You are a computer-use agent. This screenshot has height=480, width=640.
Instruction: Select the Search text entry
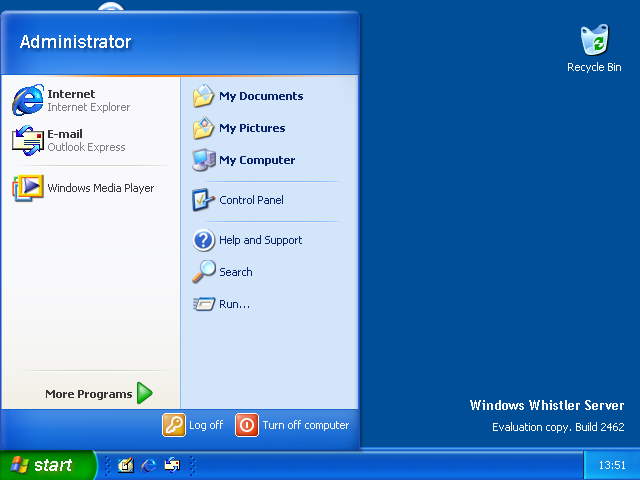point(236,272)
